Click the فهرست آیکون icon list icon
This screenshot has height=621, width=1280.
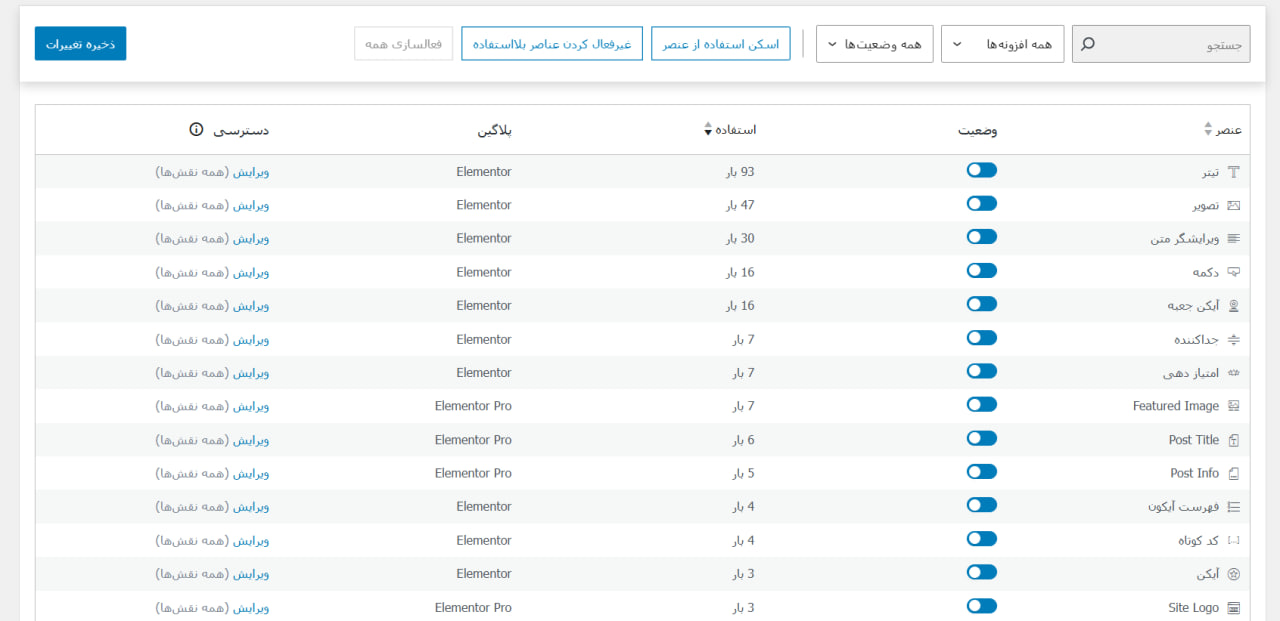[x=1234, y=507]
